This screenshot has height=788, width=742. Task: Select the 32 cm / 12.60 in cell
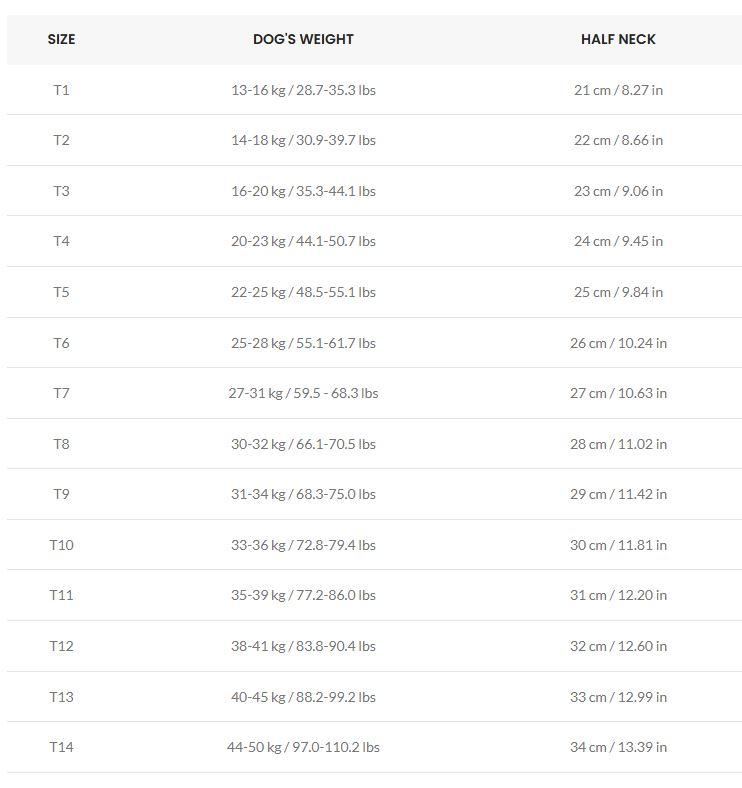tap(618, 646)
